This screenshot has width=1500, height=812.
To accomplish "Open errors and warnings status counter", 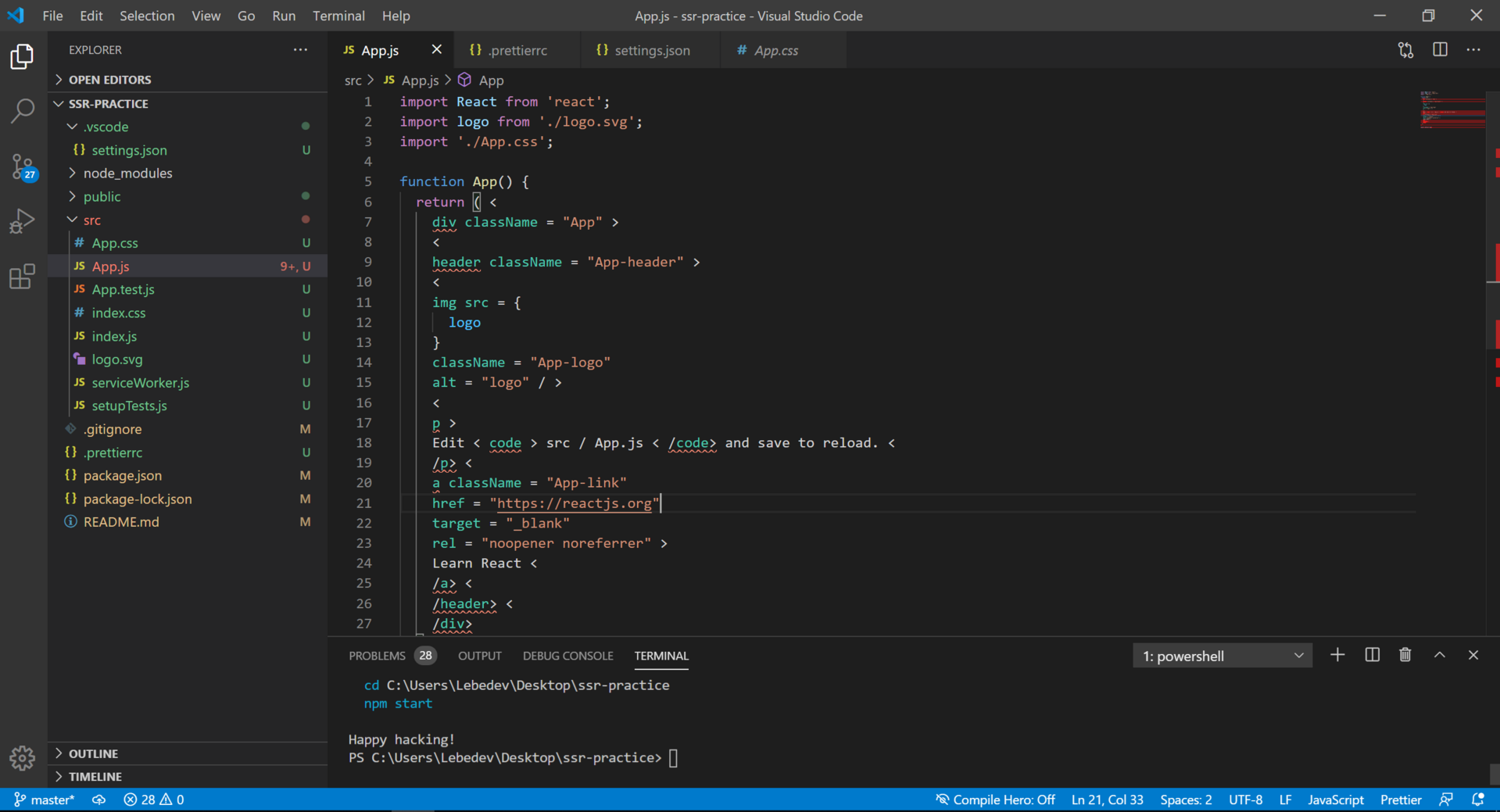I will point(154,799).
